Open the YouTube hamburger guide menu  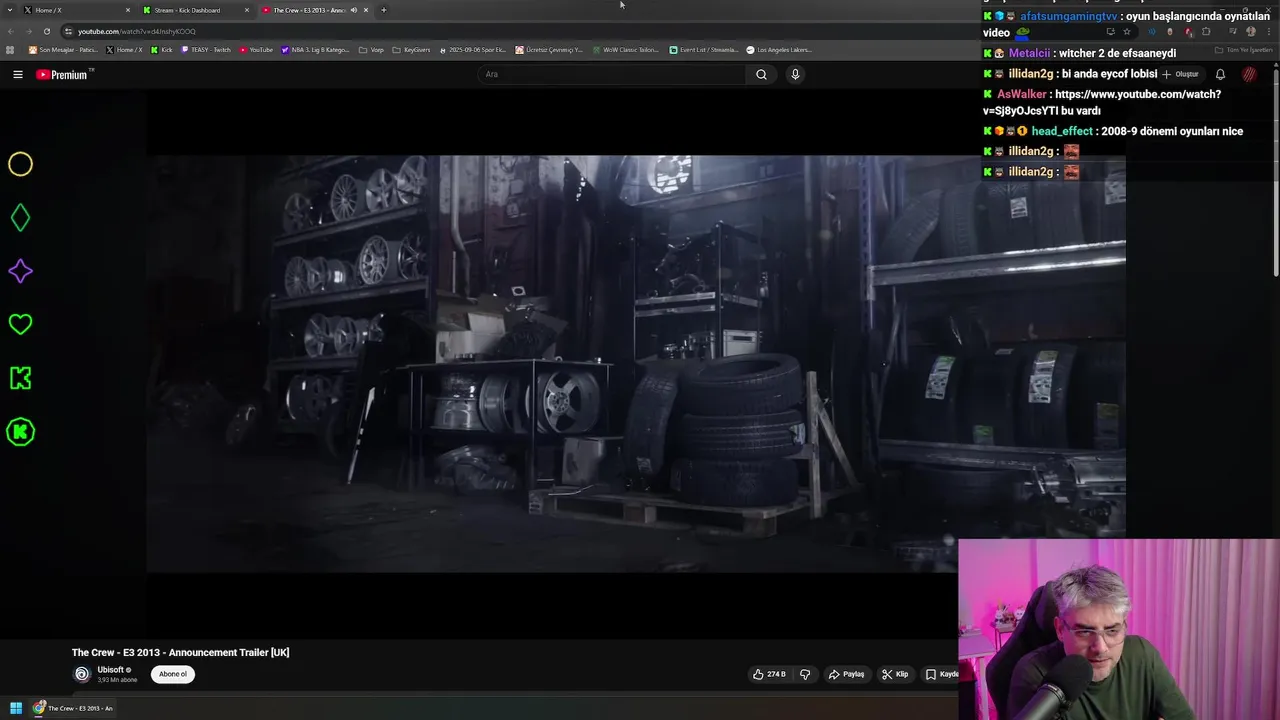(x=17, y=74)
